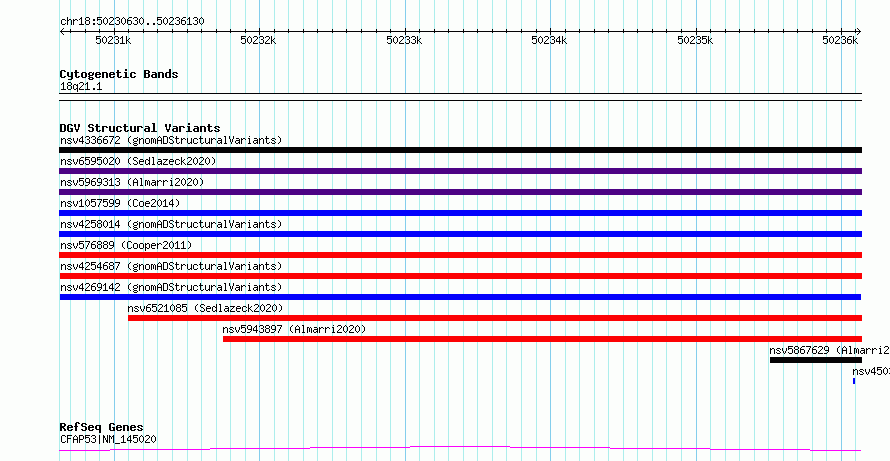Viewport: 890px width, 461px height.
Task: Click the RefSeq Genes track title
Action: pyautogui.click(x=102, y=428)
